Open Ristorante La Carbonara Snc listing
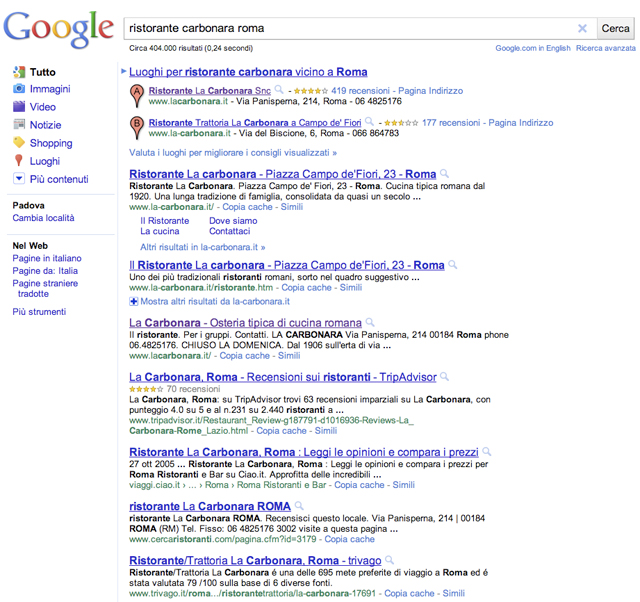Image resolution: width=640 pixels, height=602 pixels. coord(210,91)
